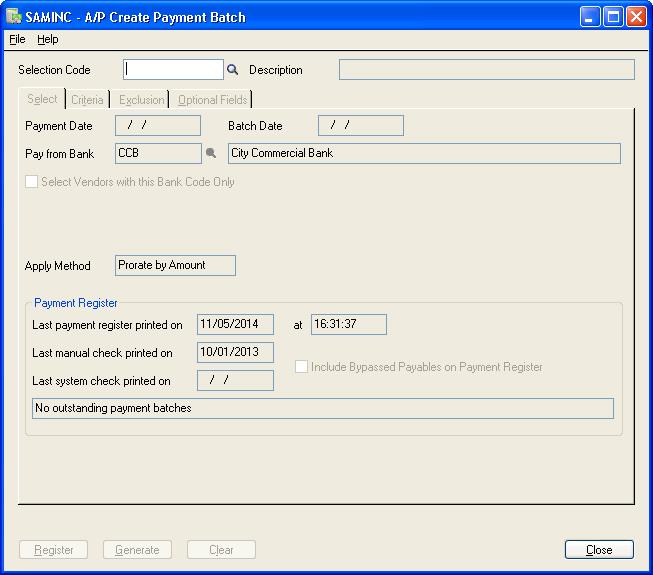Click the Register button
This screenshot has width=653, height=575.
click(53, 550)
